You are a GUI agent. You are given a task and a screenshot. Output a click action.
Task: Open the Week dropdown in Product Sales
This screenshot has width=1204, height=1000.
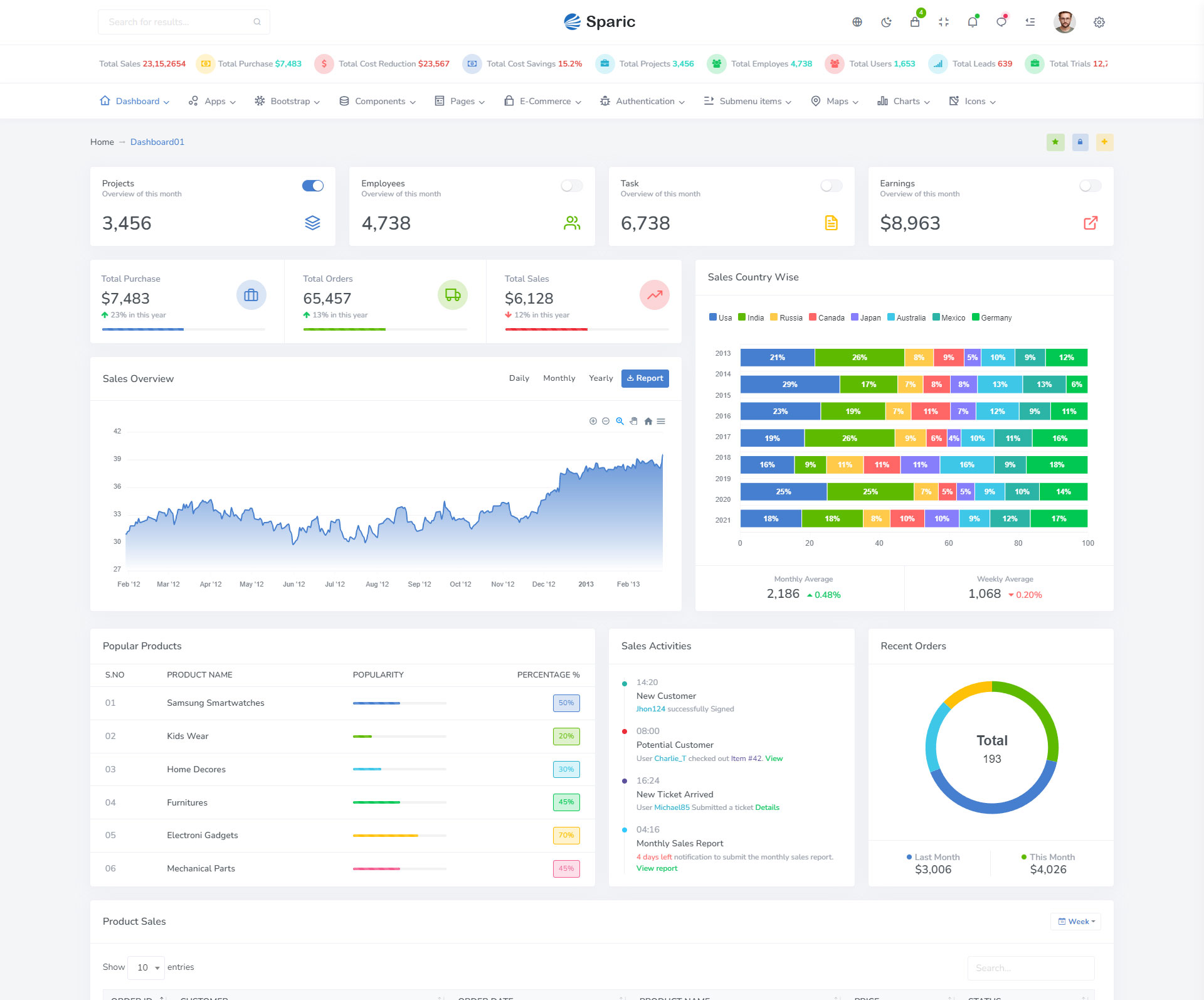coord(1076,922)
